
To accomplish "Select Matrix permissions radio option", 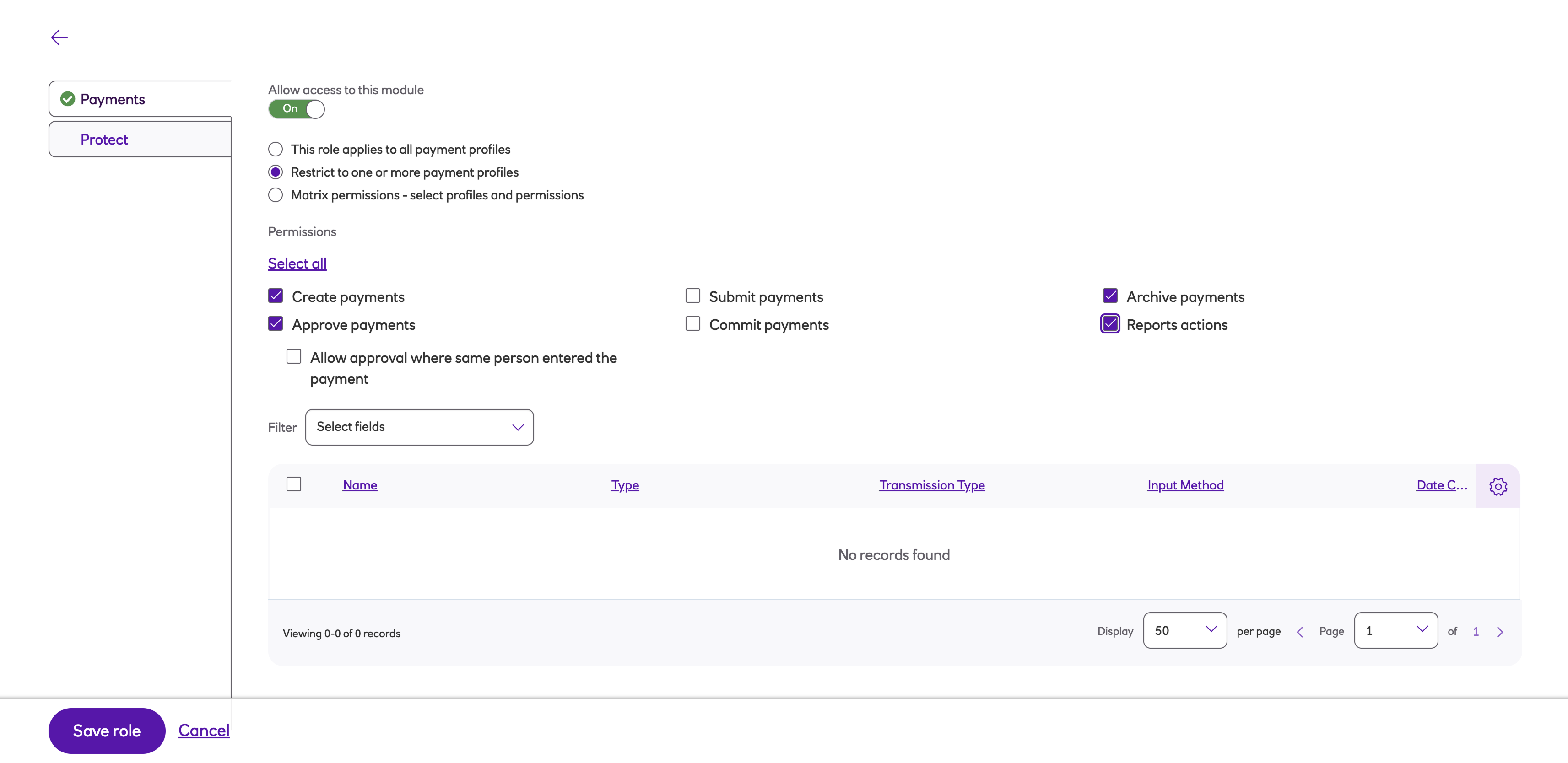I will [276, 195].
